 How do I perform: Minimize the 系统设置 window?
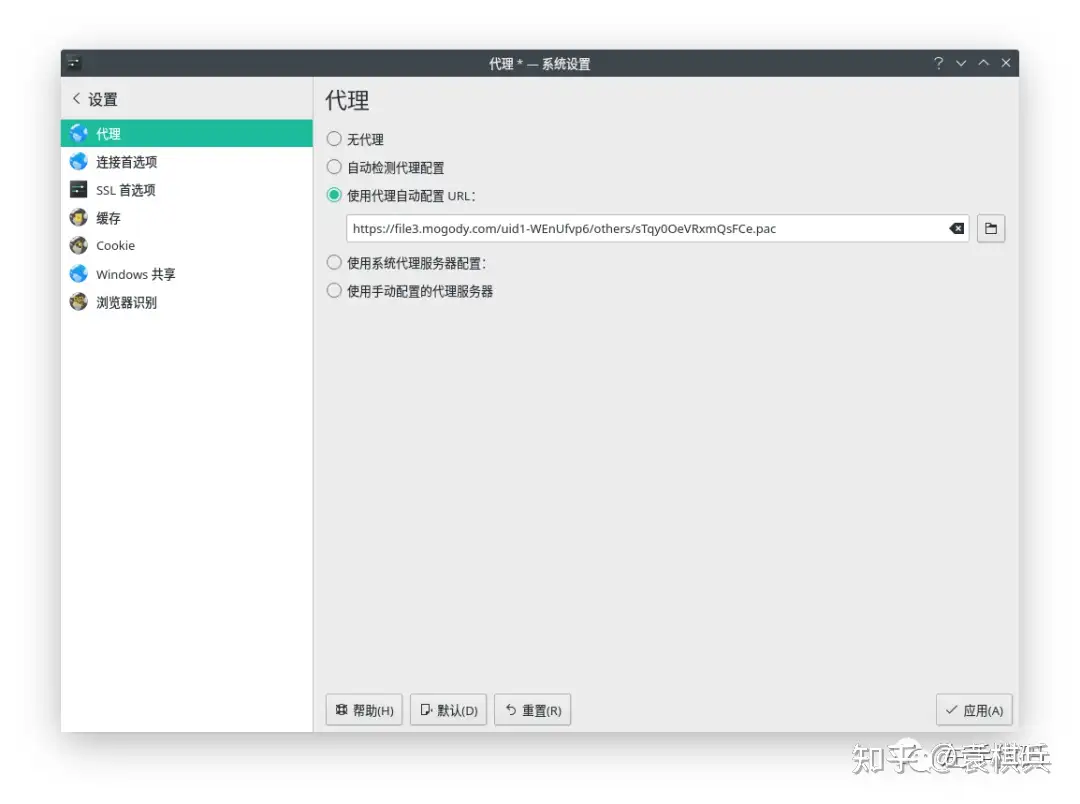tap(961, 63)
